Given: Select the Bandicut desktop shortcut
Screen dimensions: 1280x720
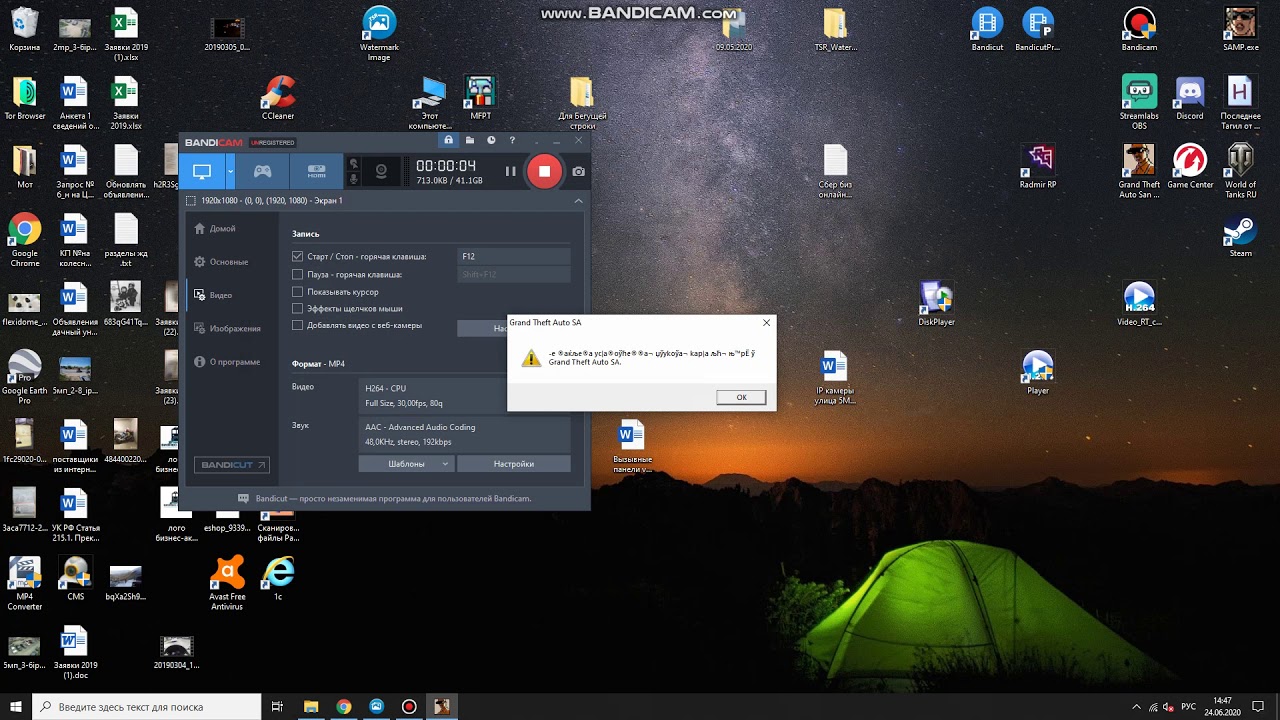Looking at the screenshot, I should pyautogui.click(x=987, y=30).
